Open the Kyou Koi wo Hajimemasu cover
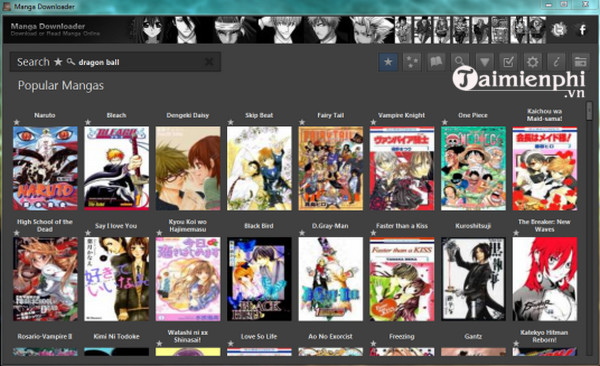This screenshot has width=600, height=366. [188, 279]
